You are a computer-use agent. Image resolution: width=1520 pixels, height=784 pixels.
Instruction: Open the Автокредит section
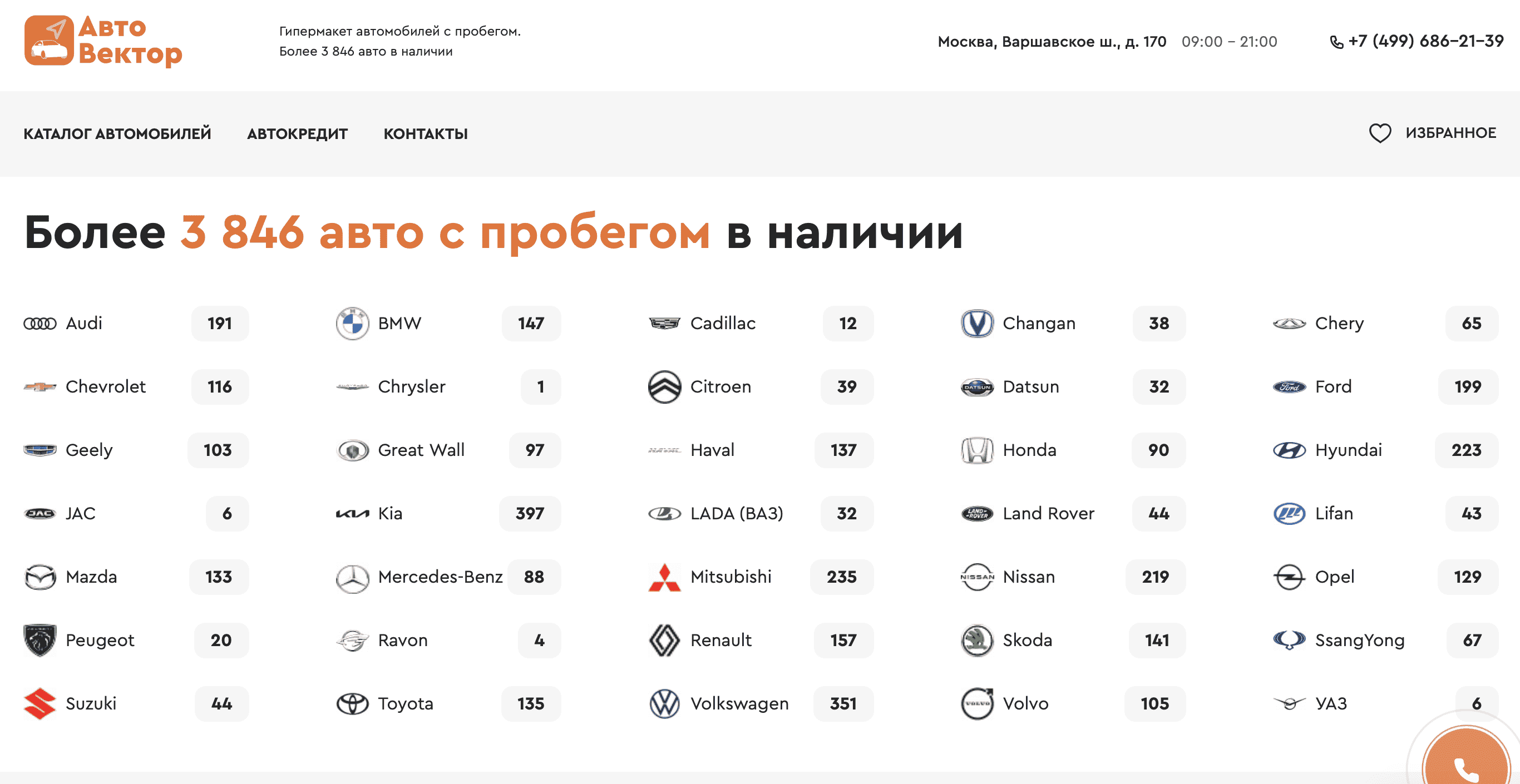(297, 133)
